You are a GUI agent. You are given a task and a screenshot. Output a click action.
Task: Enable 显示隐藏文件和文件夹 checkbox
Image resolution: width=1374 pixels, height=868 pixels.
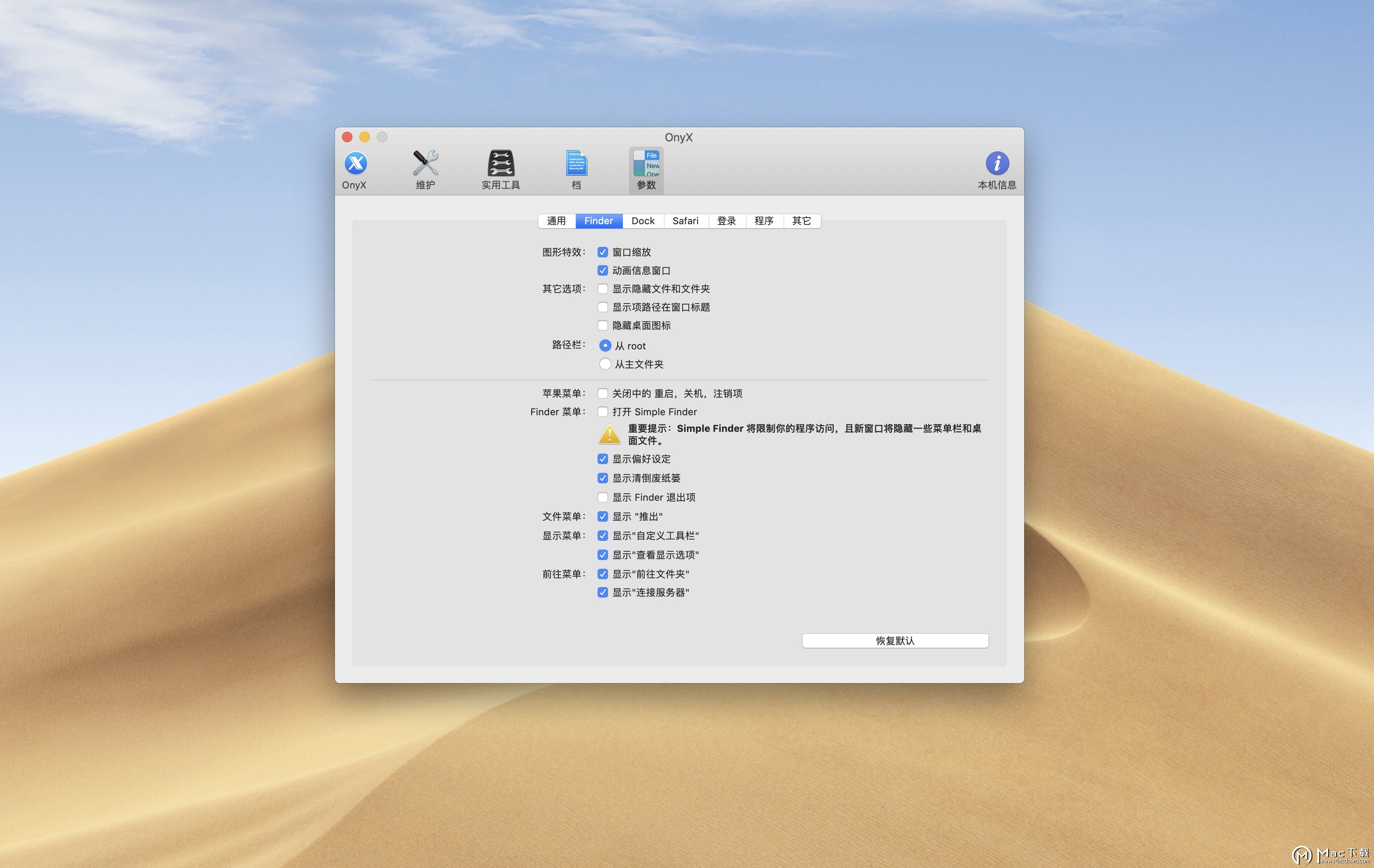pyautogui.click(x=602, y=289)
